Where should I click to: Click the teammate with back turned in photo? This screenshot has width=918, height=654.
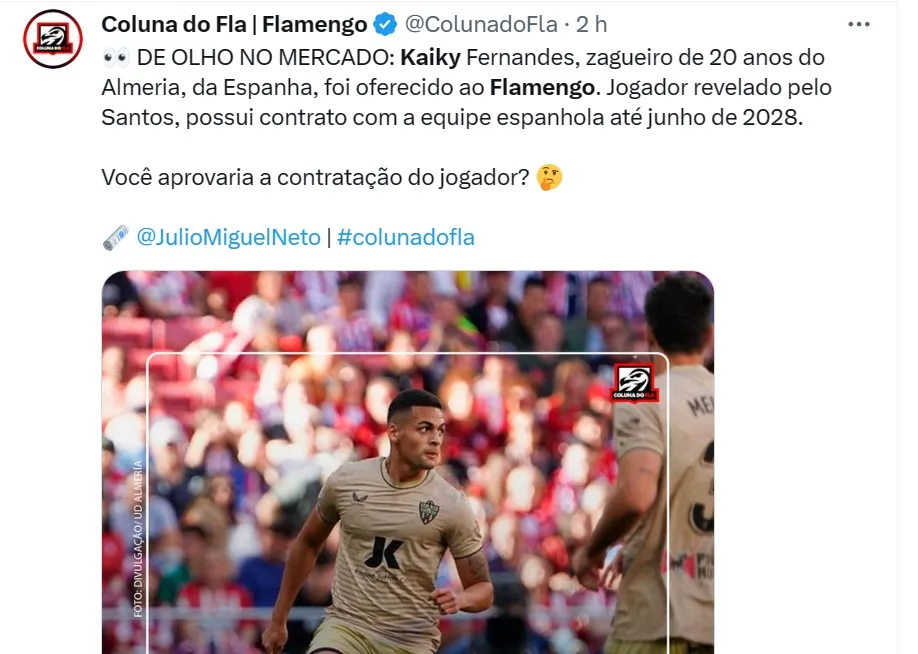[656, 463]
